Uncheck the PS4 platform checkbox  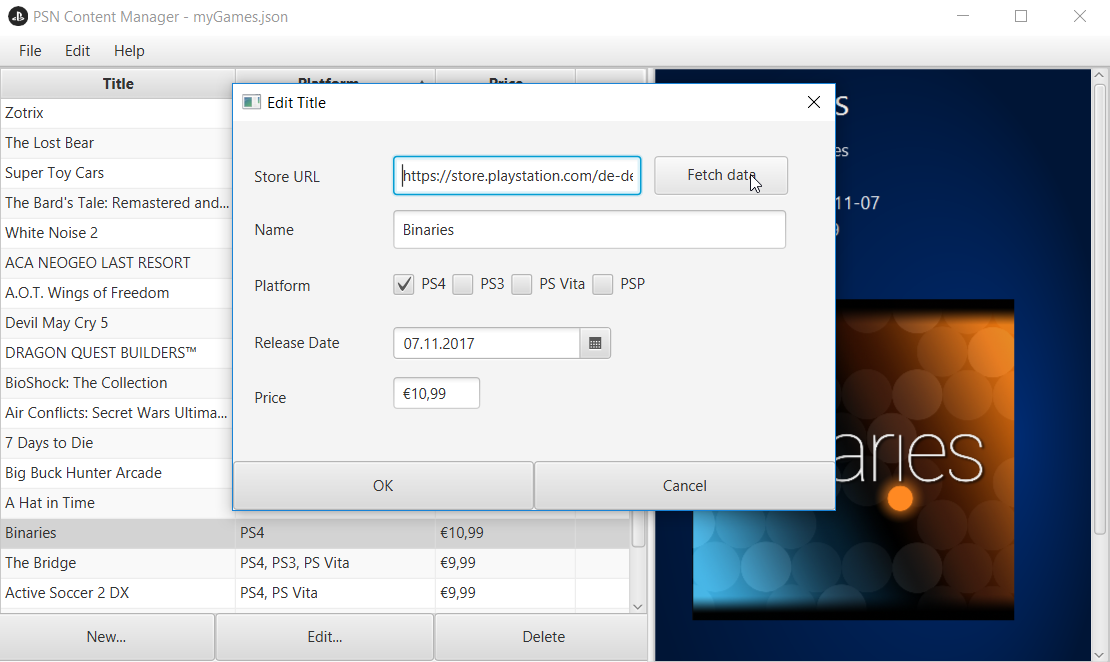pos(404,285)
